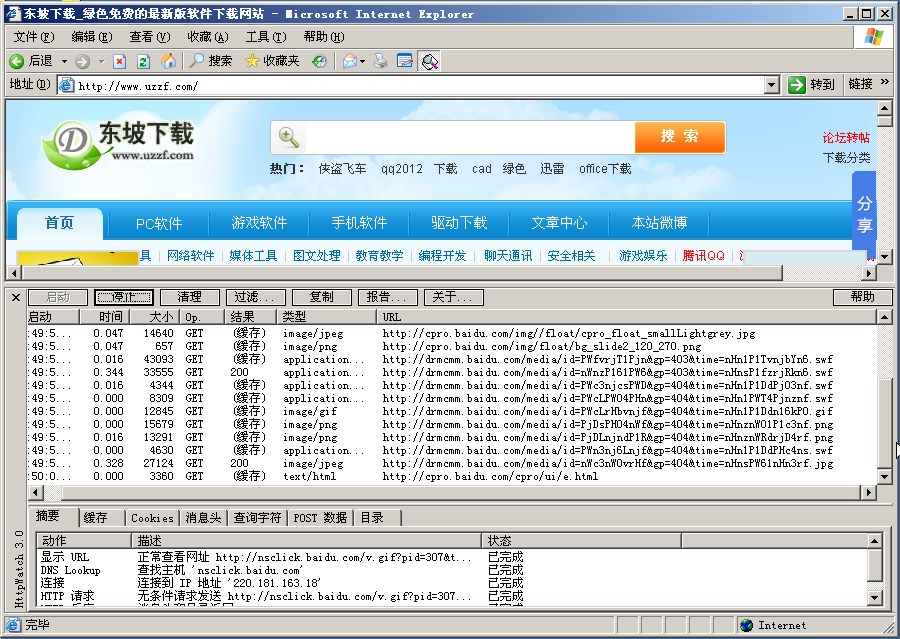Image resolution: width=900 pixels, height=639 pixels.
Task: Open the 收藏夹 favorites toolbar button
Action: (272, 61)
